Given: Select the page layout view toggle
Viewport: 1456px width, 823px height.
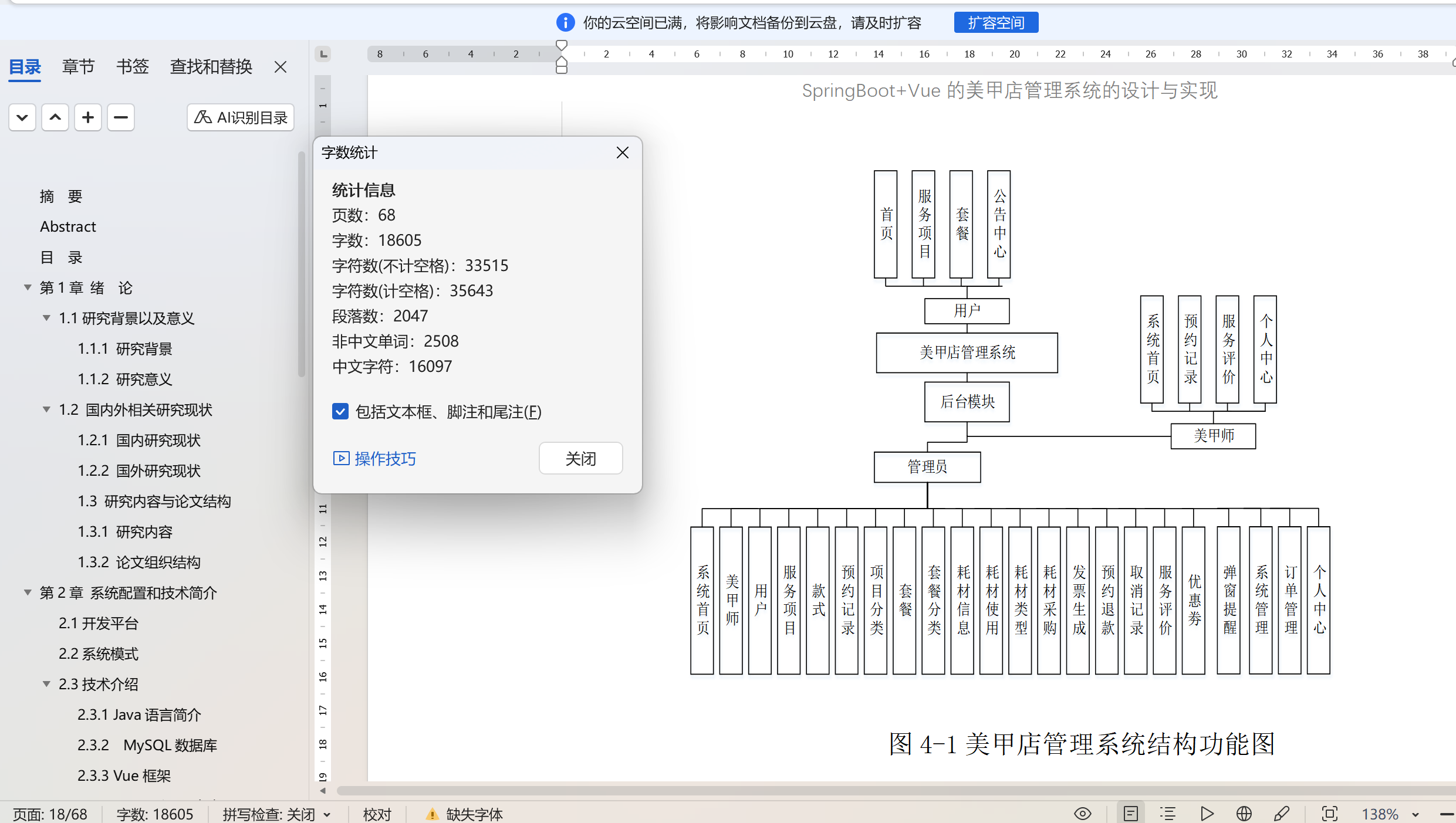Looking at the screenshot, I should [1130, 814].
